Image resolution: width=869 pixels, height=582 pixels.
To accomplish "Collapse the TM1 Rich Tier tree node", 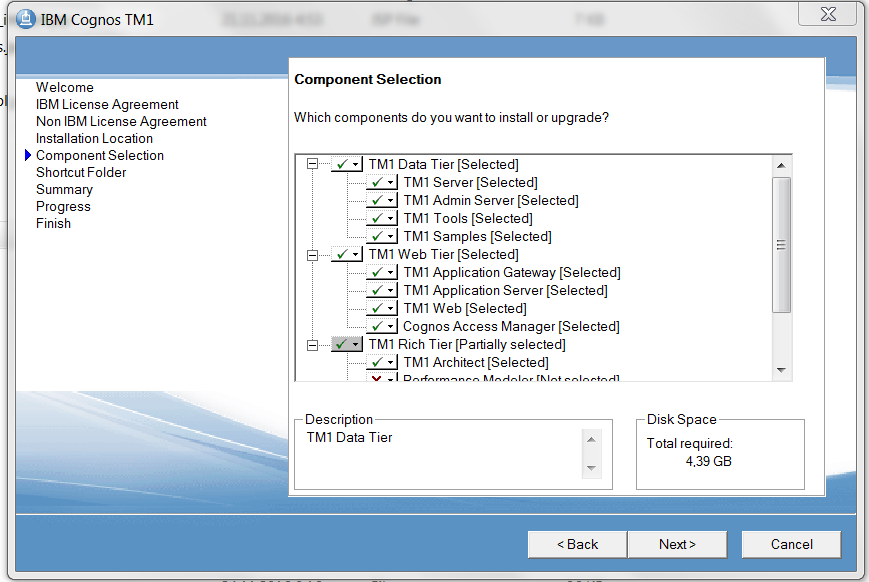I will (313, 345).
